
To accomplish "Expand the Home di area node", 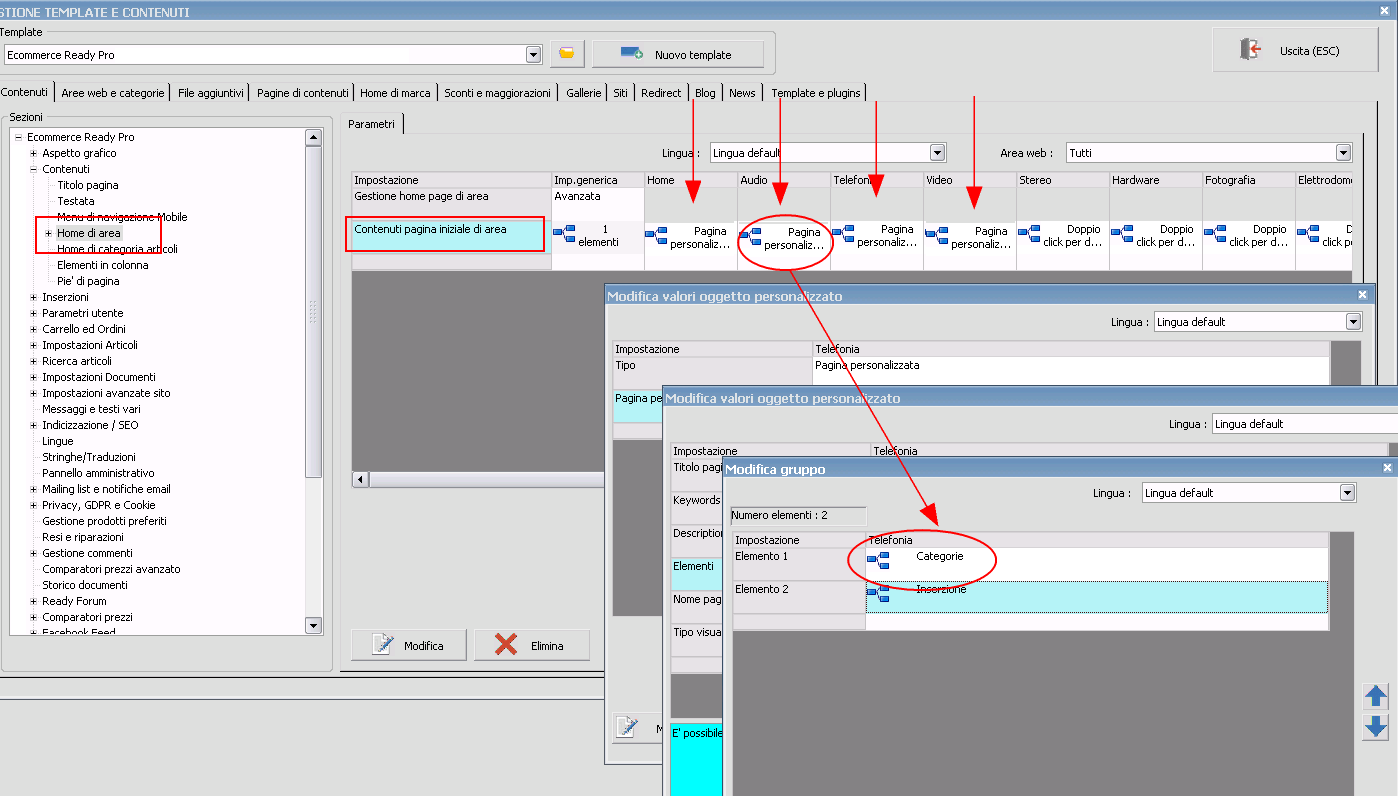I will tap(48, 233).
